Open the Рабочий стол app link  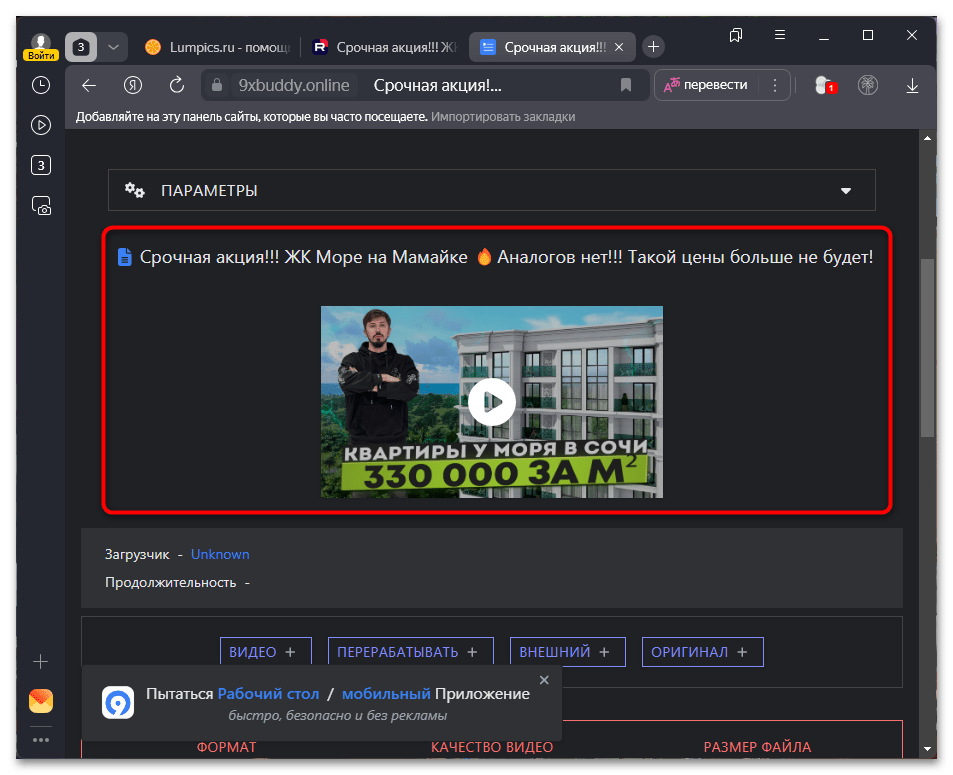[268, 694]
